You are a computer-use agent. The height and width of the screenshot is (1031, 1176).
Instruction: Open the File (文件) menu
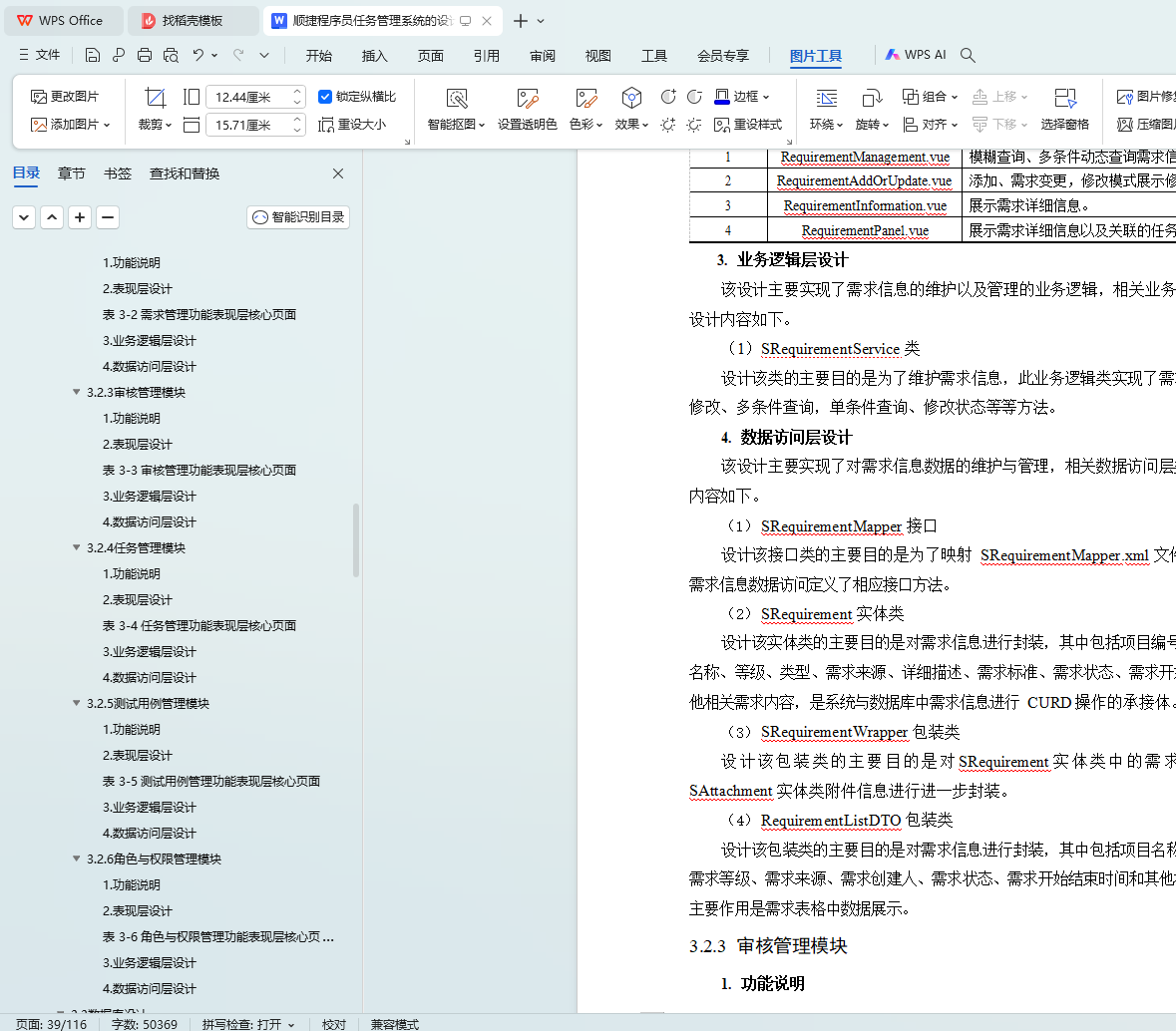tap(39, 55)
